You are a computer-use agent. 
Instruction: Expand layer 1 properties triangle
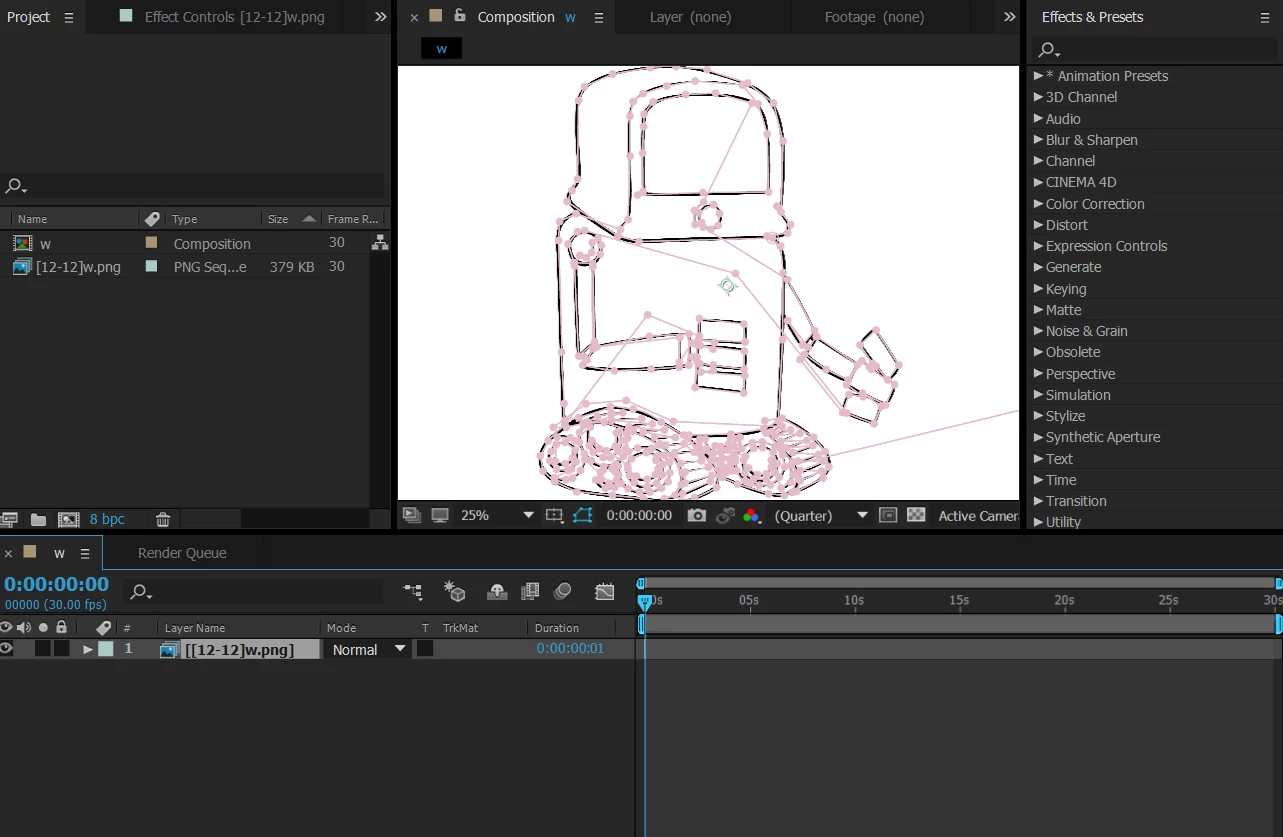pos(88,649)
